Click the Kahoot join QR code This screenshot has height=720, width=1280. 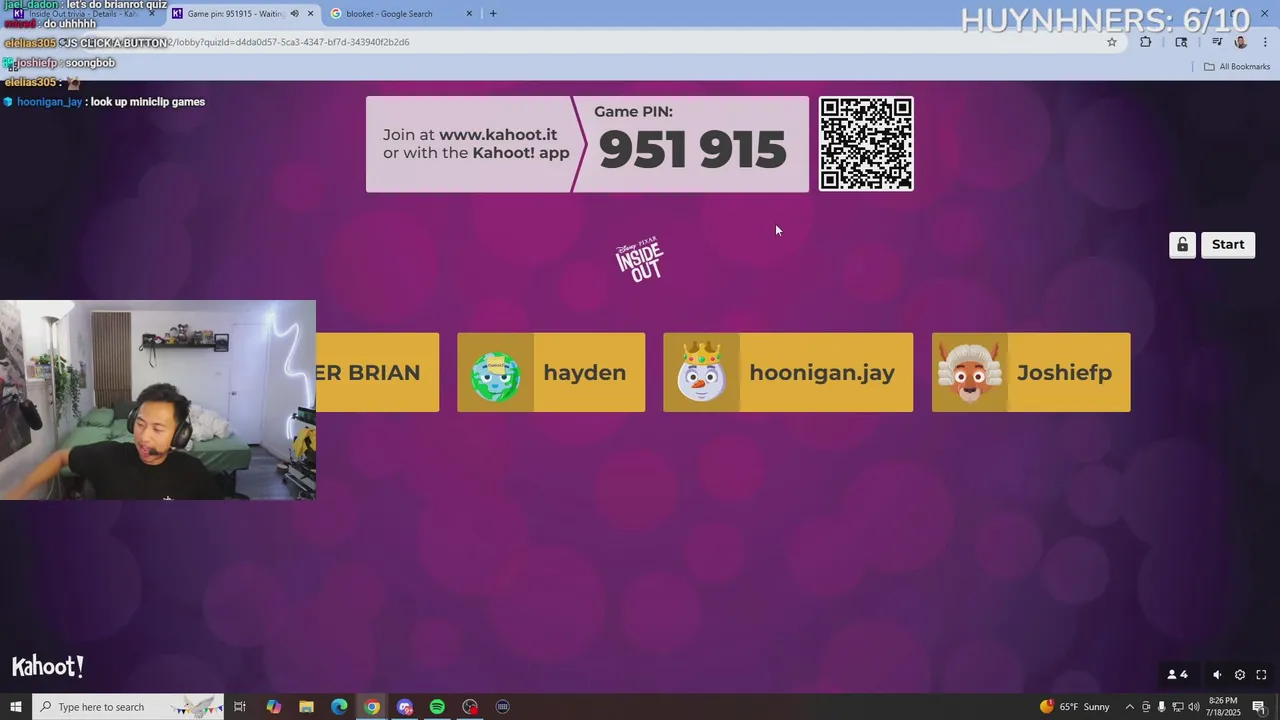coord(866,144)
